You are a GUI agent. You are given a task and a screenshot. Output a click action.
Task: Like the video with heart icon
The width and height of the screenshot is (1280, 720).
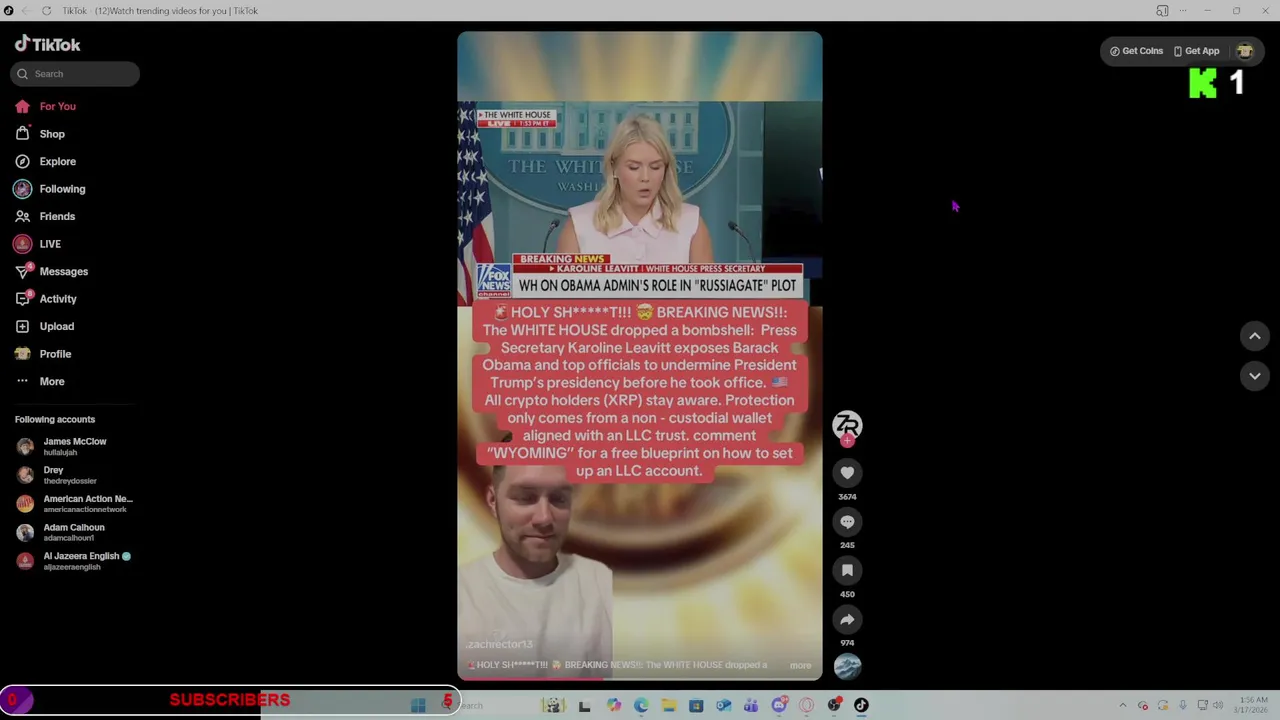847,473
